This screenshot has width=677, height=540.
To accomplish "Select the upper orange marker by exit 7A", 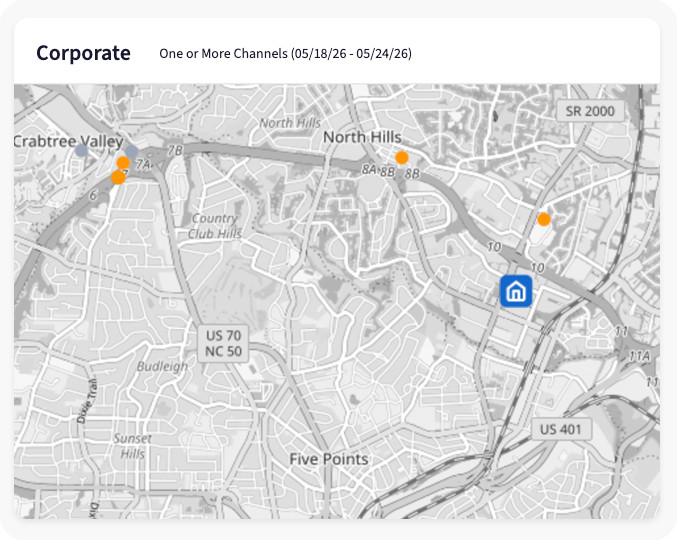I will click(x=123, y=163).
